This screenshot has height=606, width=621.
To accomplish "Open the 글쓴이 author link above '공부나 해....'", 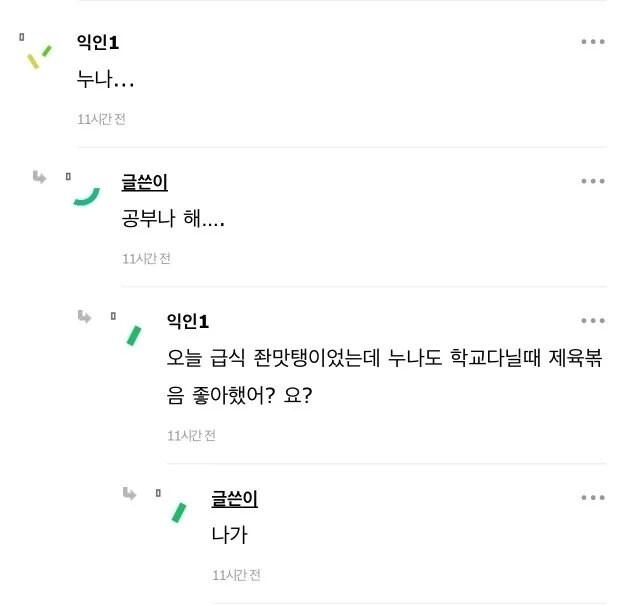I will (145, 182).
